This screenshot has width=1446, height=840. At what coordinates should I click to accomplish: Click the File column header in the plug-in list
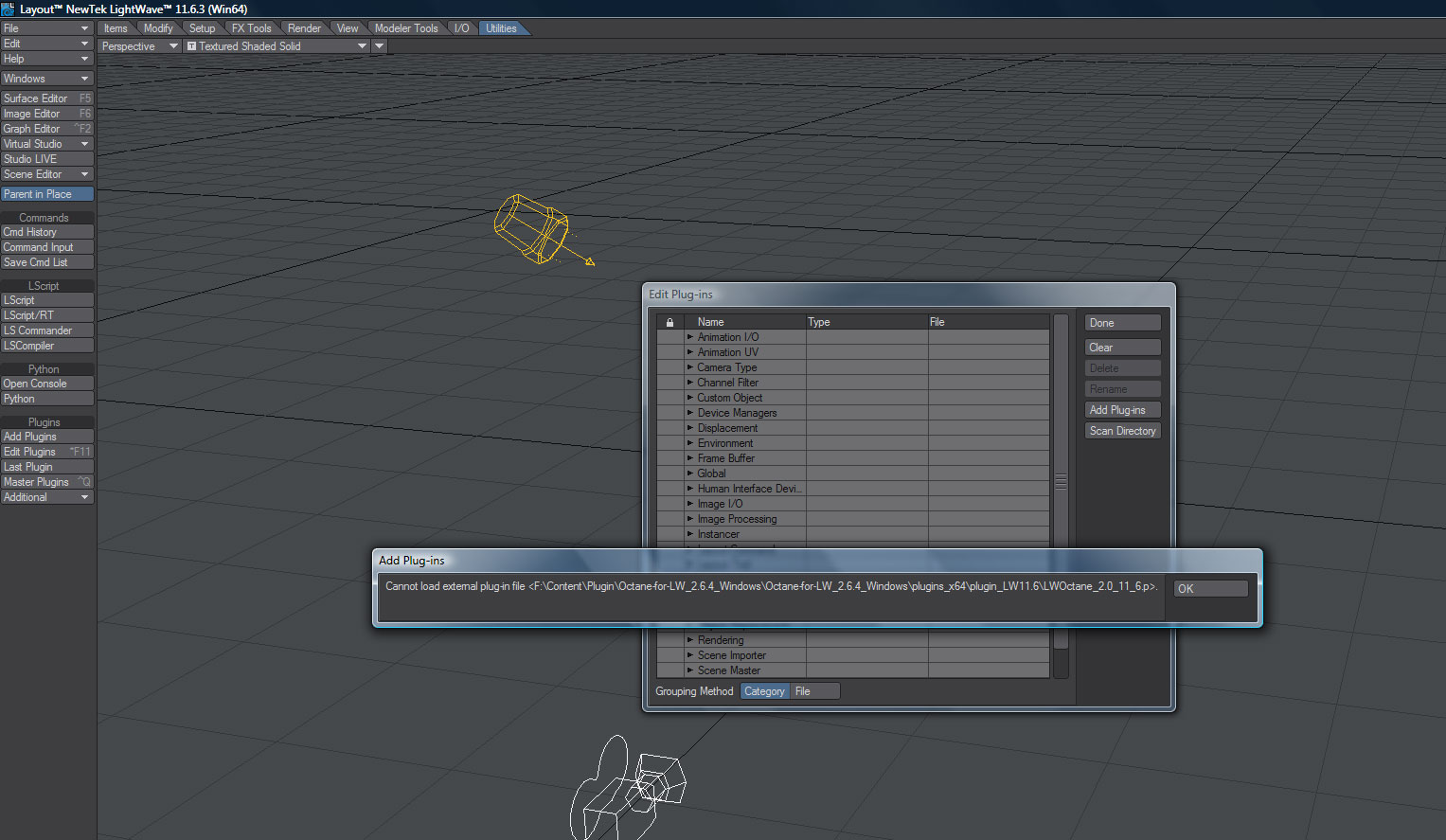(x=989, y=322)
